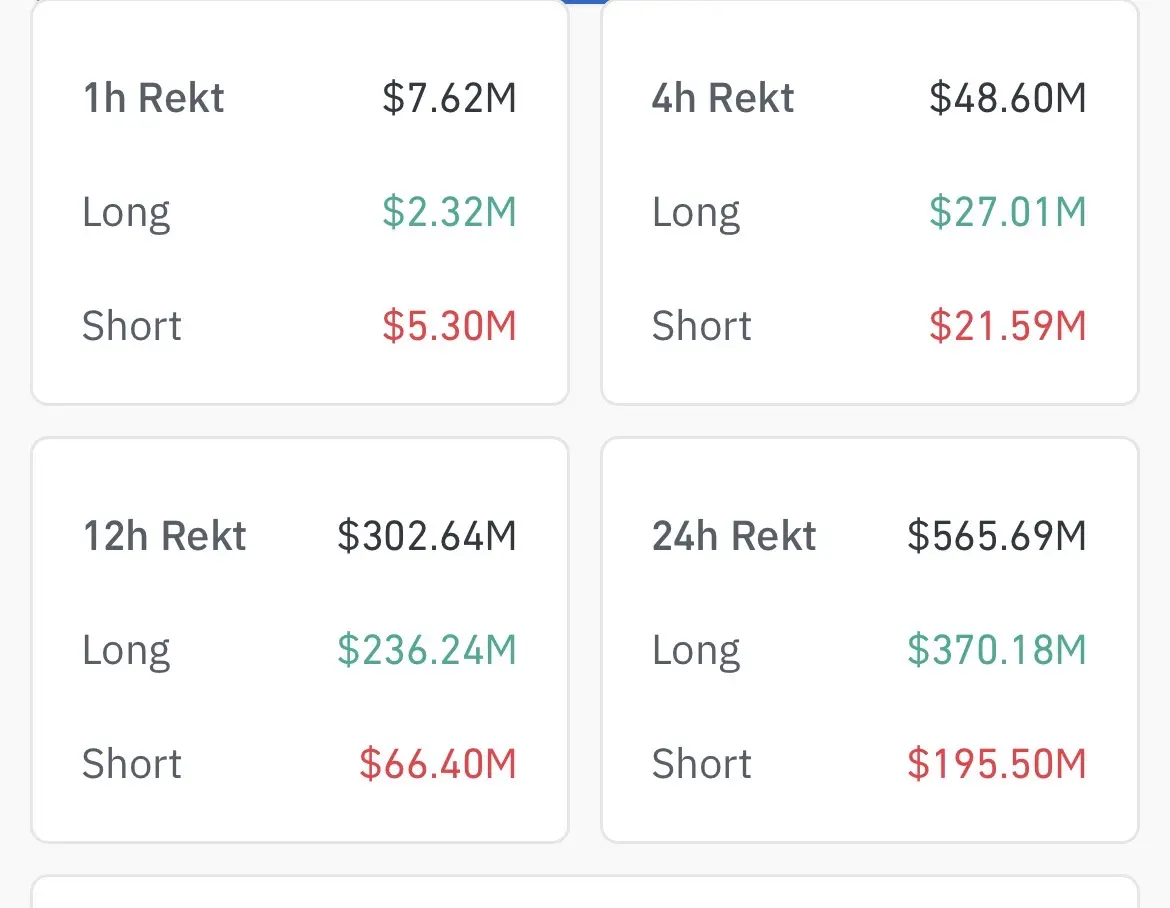Image resolution: width=1170 pixels, height=908 pixels.
Task: Select the 4h long amount $27.01M
Action: 1007,212
